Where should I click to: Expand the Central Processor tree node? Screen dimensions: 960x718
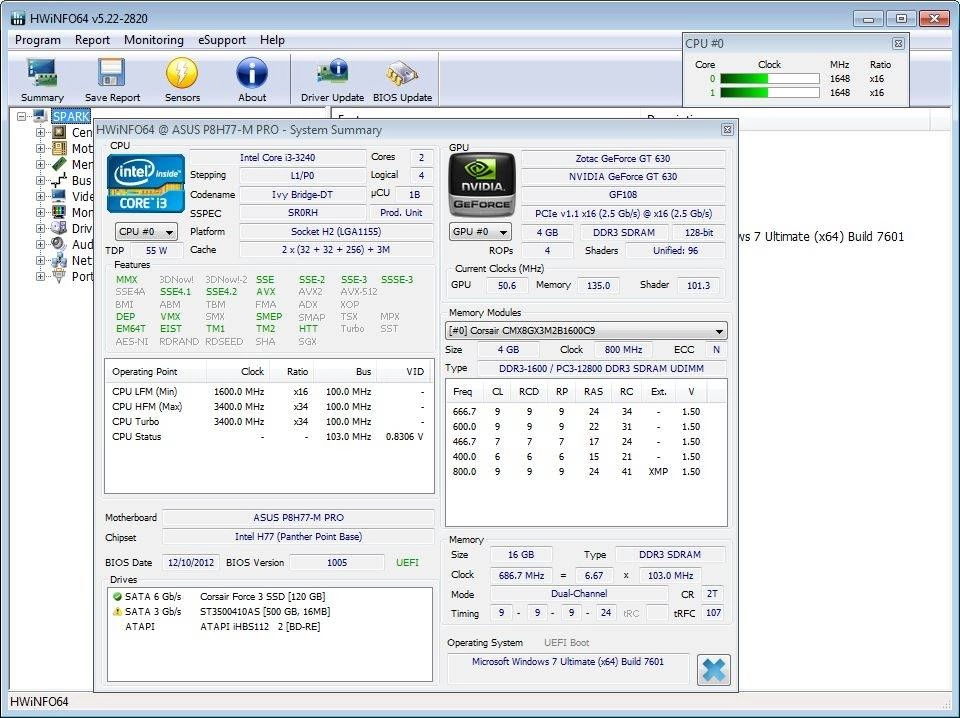40,132
